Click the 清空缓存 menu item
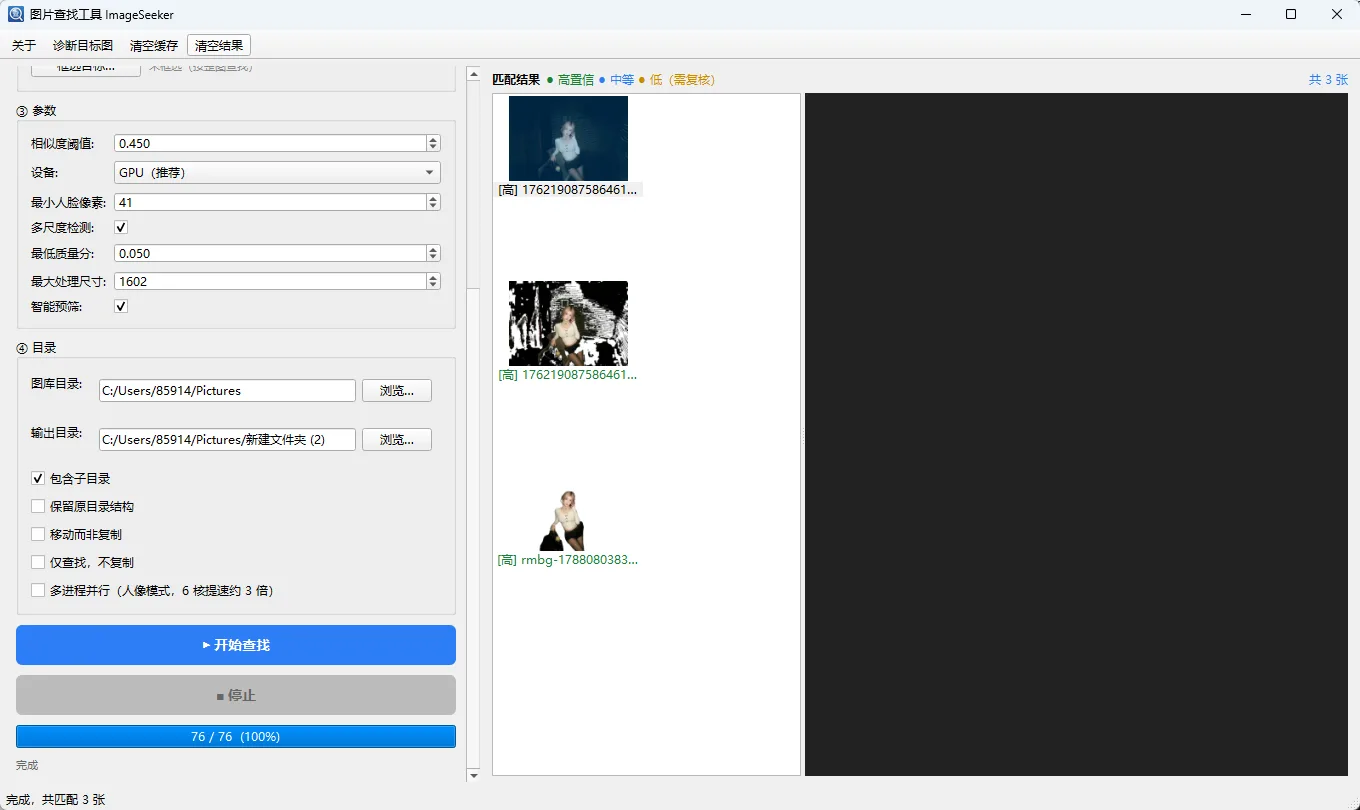The height and width of the screenshot is (810, 1360). click(154, 45)
